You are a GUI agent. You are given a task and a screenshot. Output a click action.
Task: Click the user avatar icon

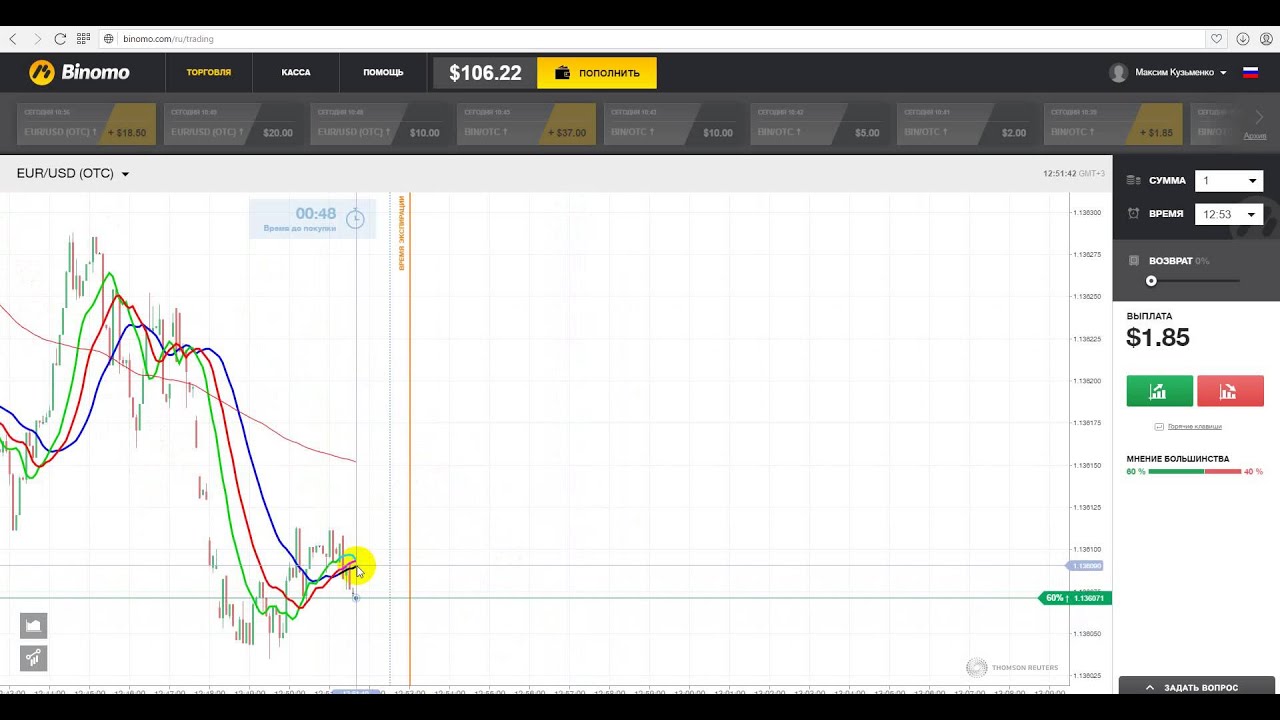click(x=1119, y=73)
